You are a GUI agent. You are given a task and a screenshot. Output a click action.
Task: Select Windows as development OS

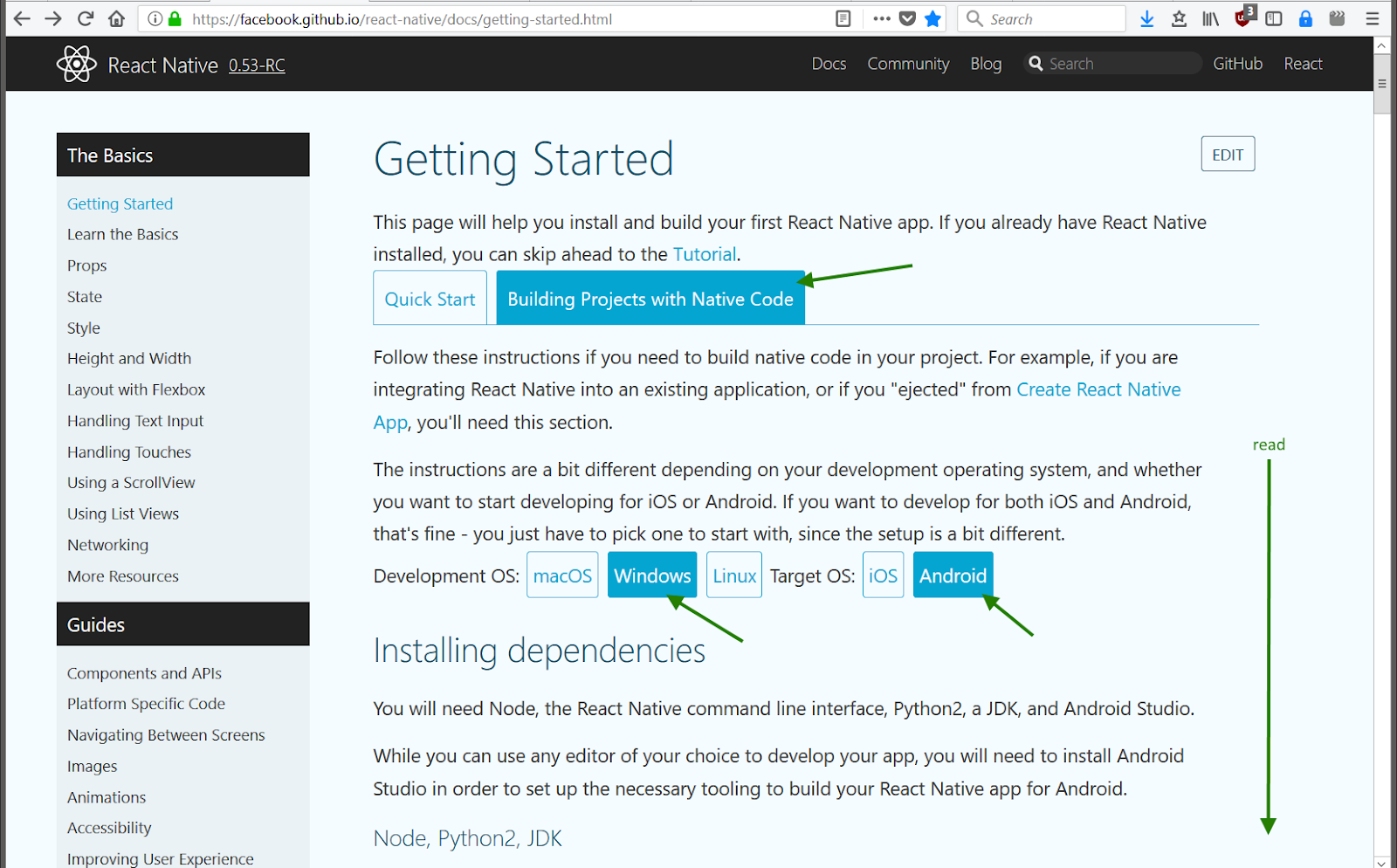click(x=652, y=575)
